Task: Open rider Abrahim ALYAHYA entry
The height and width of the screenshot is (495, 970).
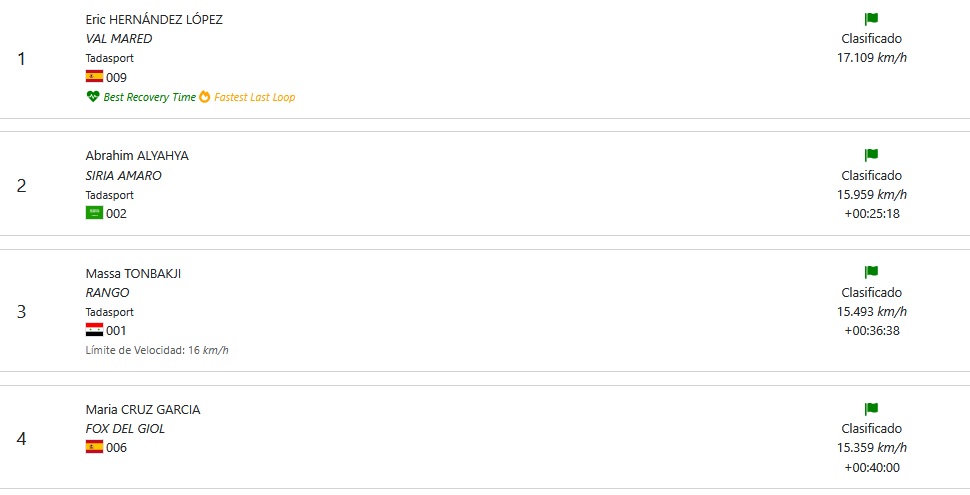Action: point(137,156)
